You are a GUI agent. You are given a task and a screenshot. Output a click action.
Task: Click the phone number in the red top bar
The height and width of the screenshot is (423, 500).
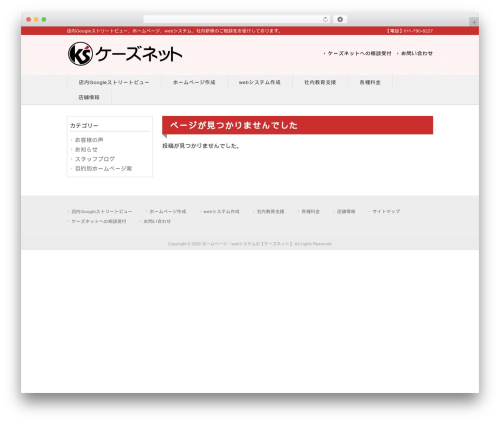point(410,31)
